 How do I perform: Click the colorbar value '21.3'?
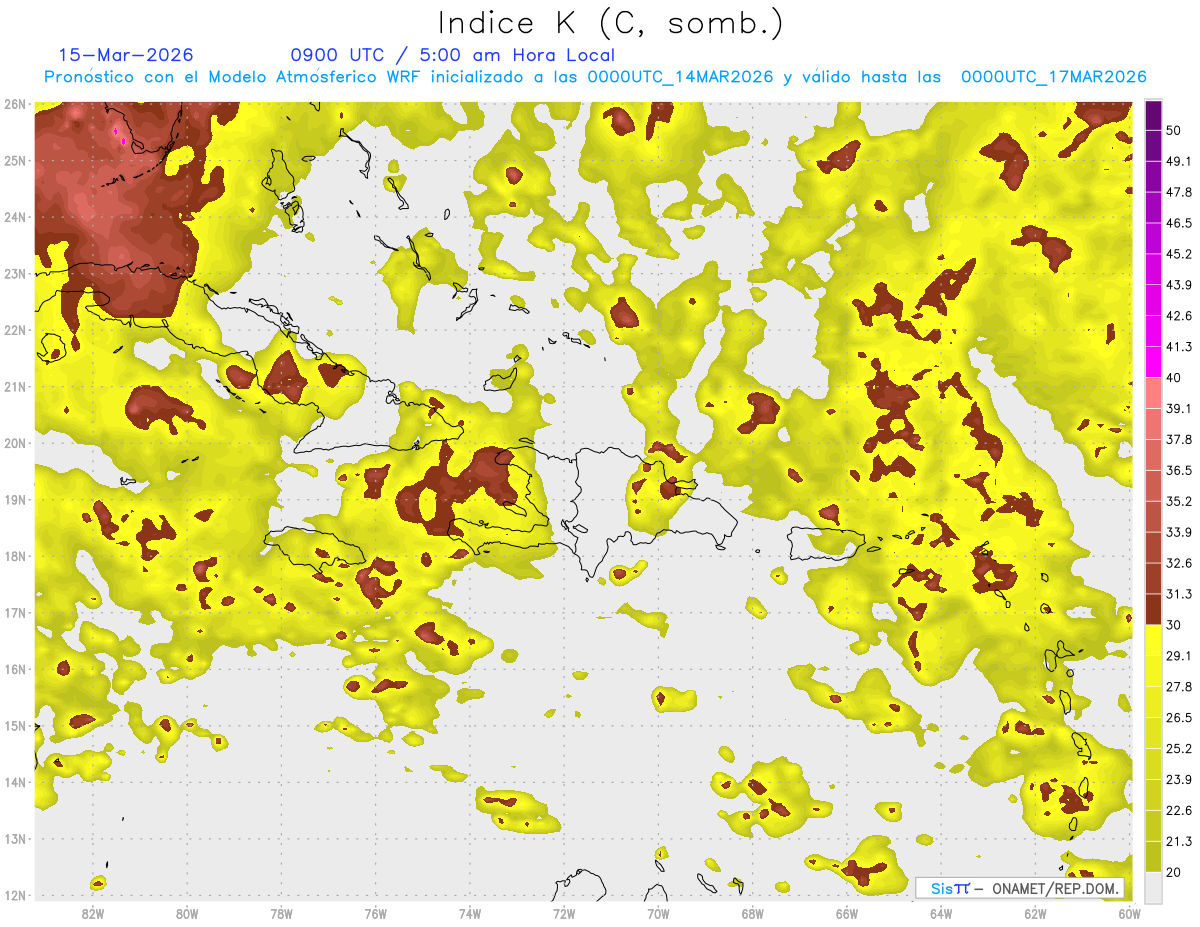click(1179, 841)
